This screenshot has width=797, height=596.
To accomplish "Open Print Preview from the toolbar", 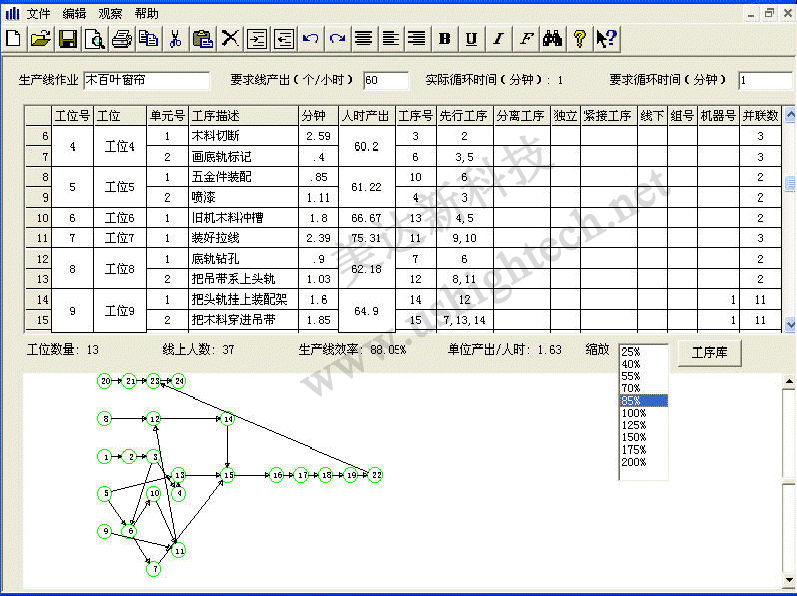I will pyautogui.click(x=95, y=39).
